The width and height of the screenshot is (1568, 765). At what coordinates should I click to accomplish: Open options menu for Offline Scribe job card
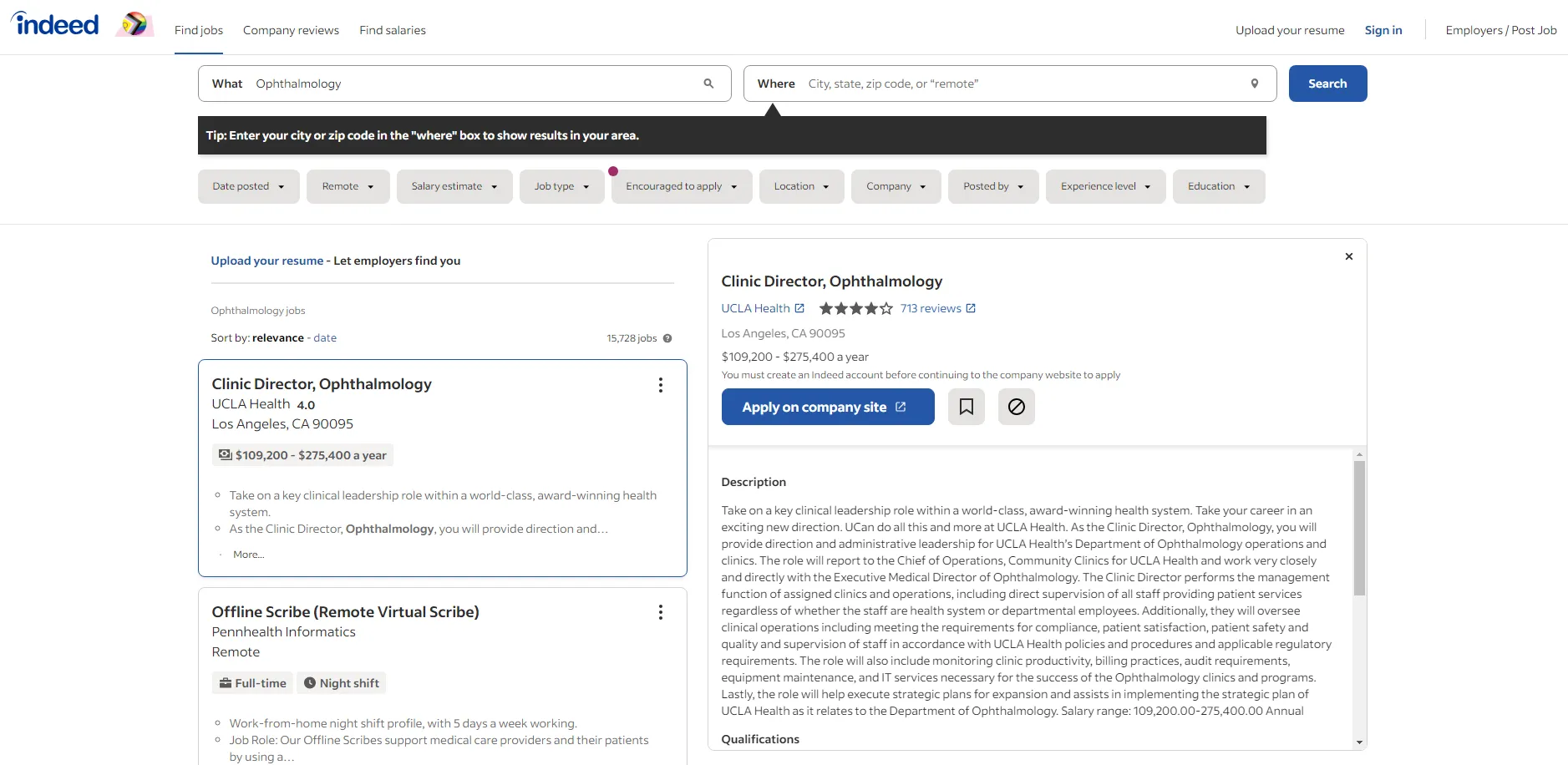click(661, 612)
